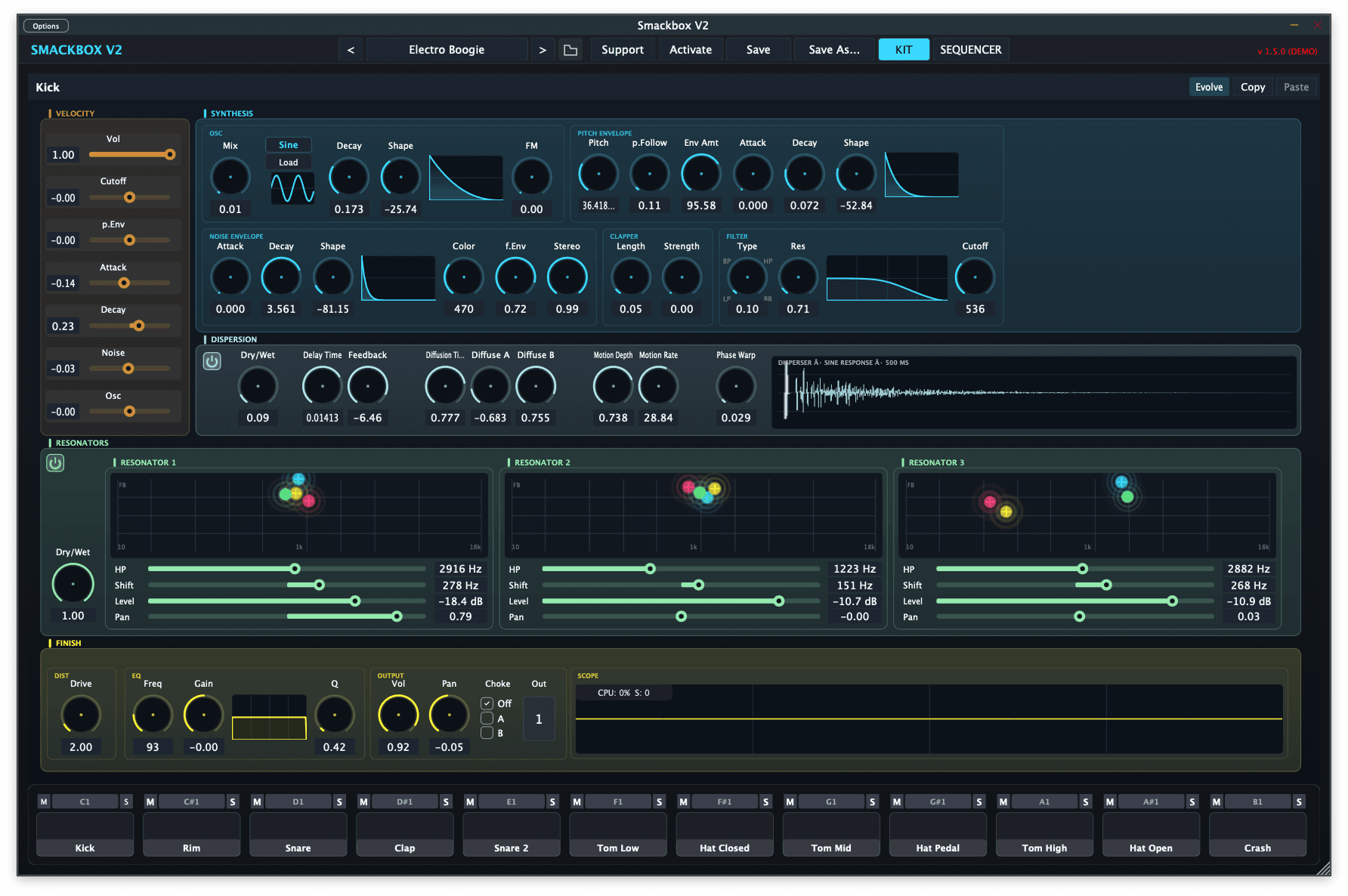Click the Save As... button
1348x896 pixels.
coord(834,50)
